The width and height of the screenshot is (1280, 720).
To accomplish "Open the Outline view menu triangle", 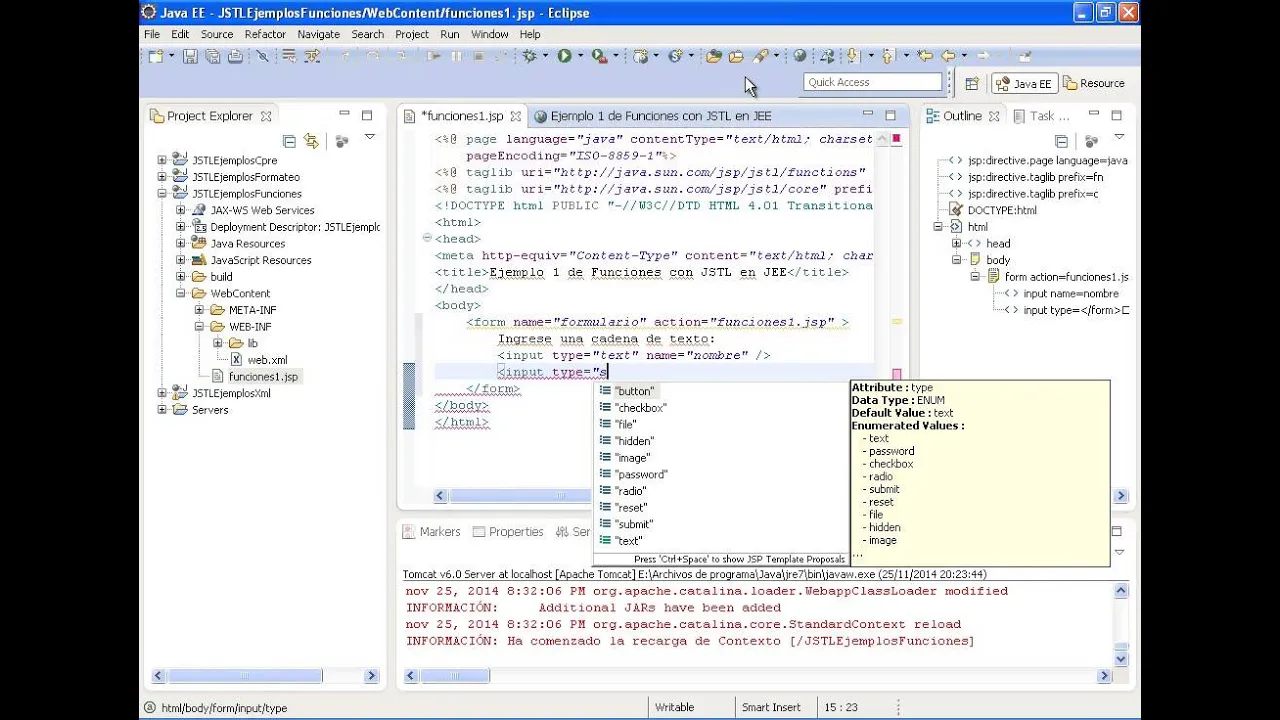I will click(x=1119, y=138).
